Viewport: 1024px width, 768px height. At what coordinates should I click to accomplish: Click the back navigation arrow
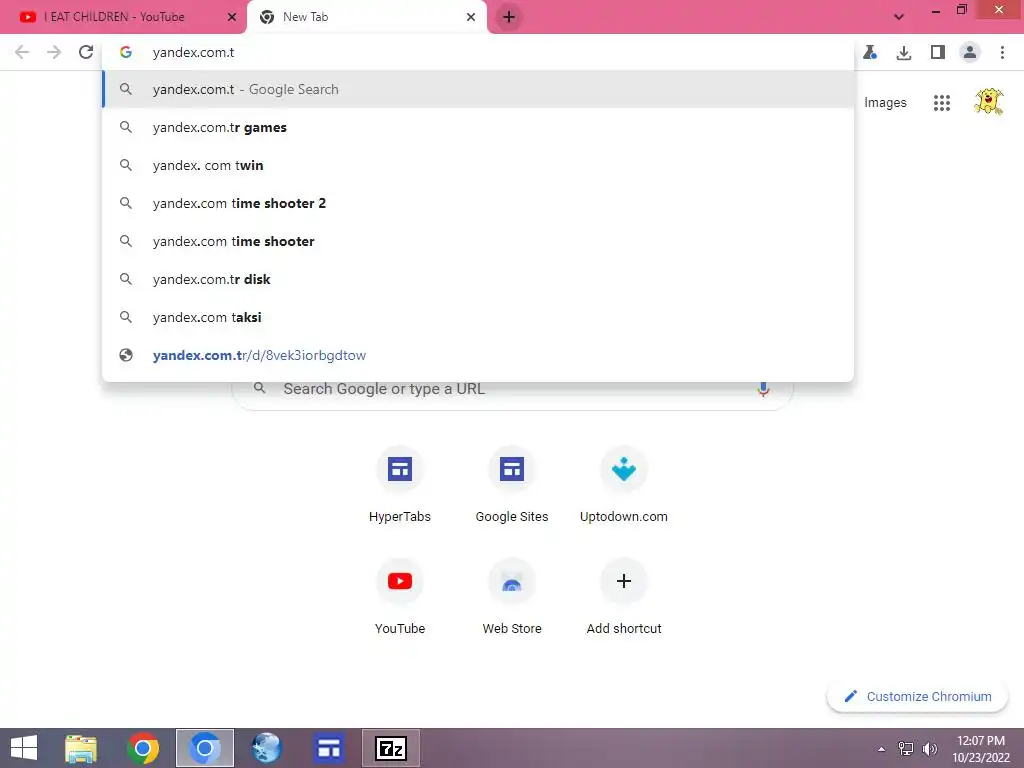22,52
